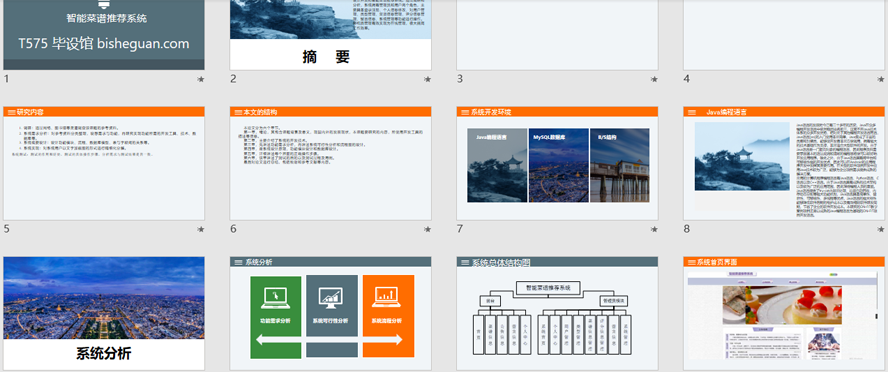Select the 系统开发环境 slide thumbnail
The width and height of the screenshot is (888, 372).
557,164
